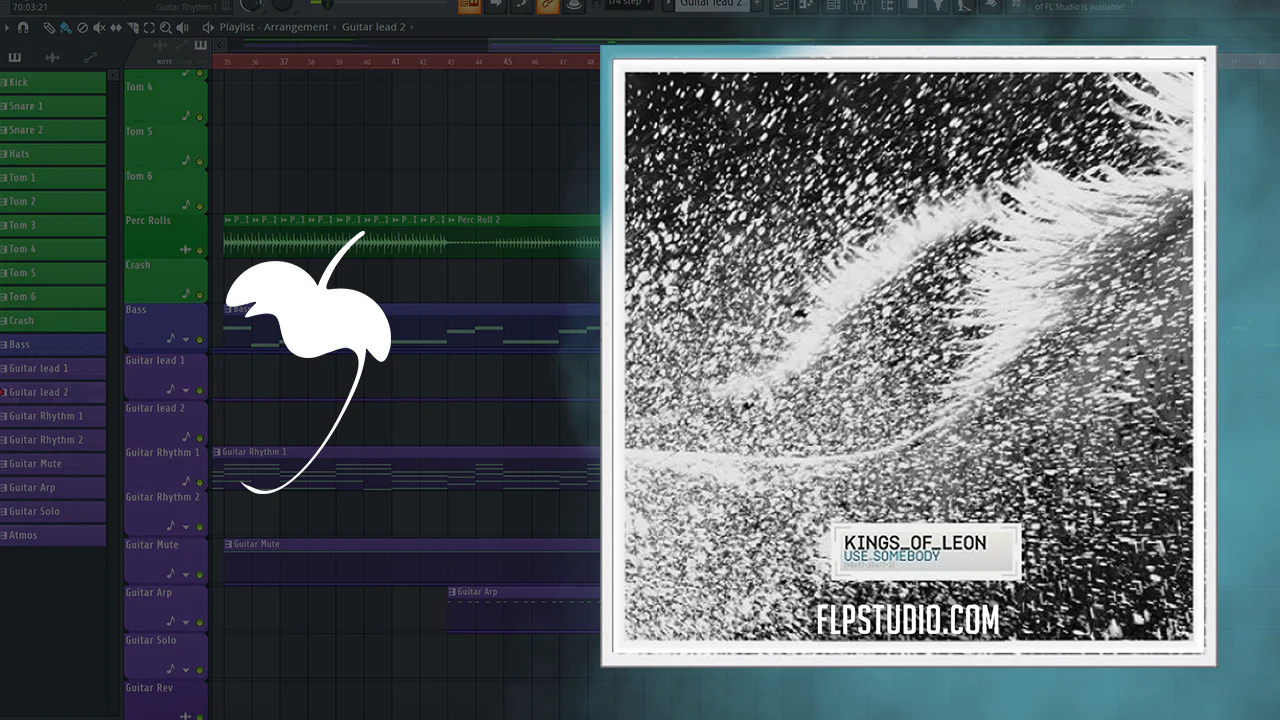Click the Tom 6 track note icon
This screenshot has height=720, width=1280.
coord(186,205)
